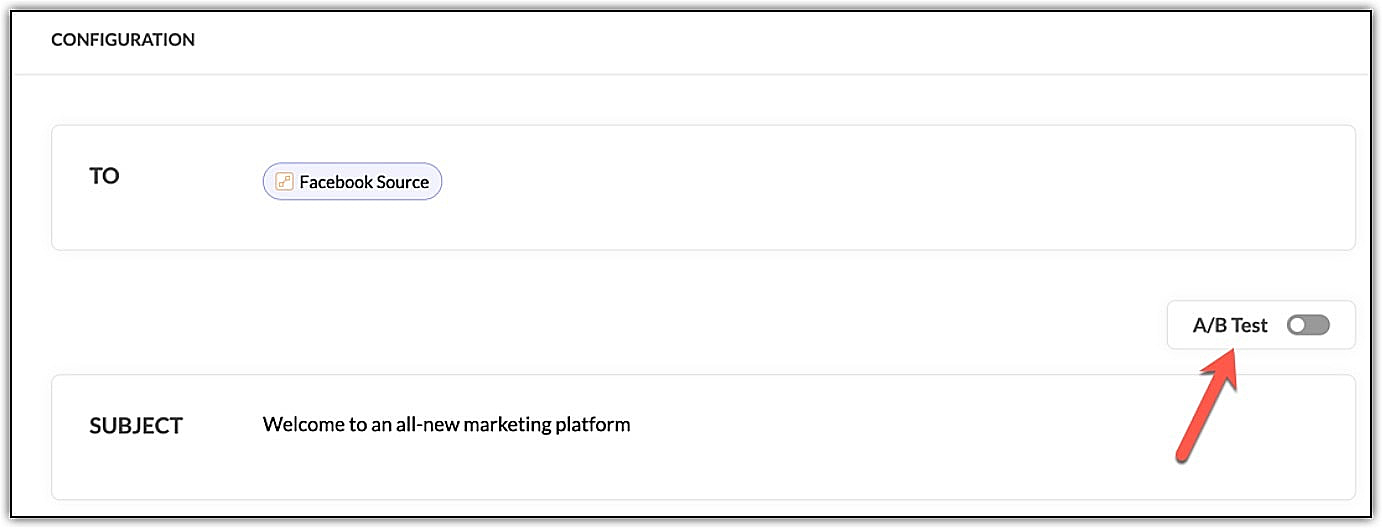This screenshot has width=1382, height=528.
Task: Click the subject line text field
Action: [x=703, y=437]
